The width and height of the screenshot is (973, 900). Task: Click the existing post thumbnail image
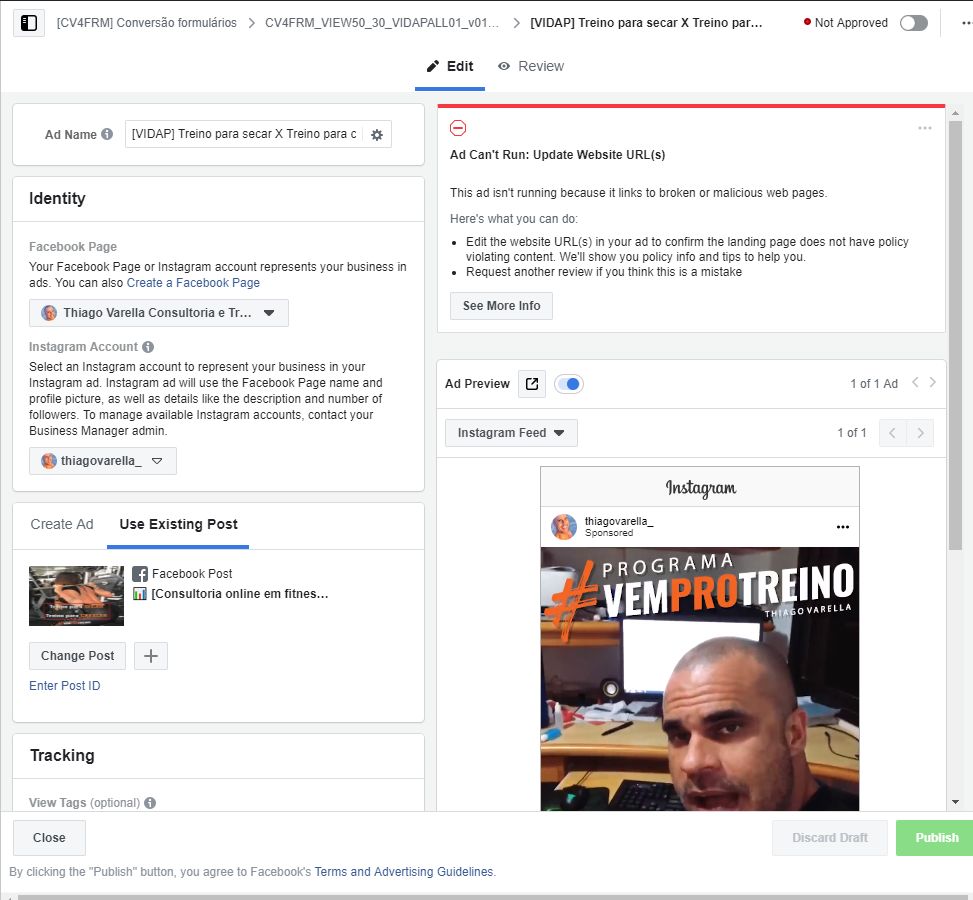pyautogui.click(x=76, y=596)
